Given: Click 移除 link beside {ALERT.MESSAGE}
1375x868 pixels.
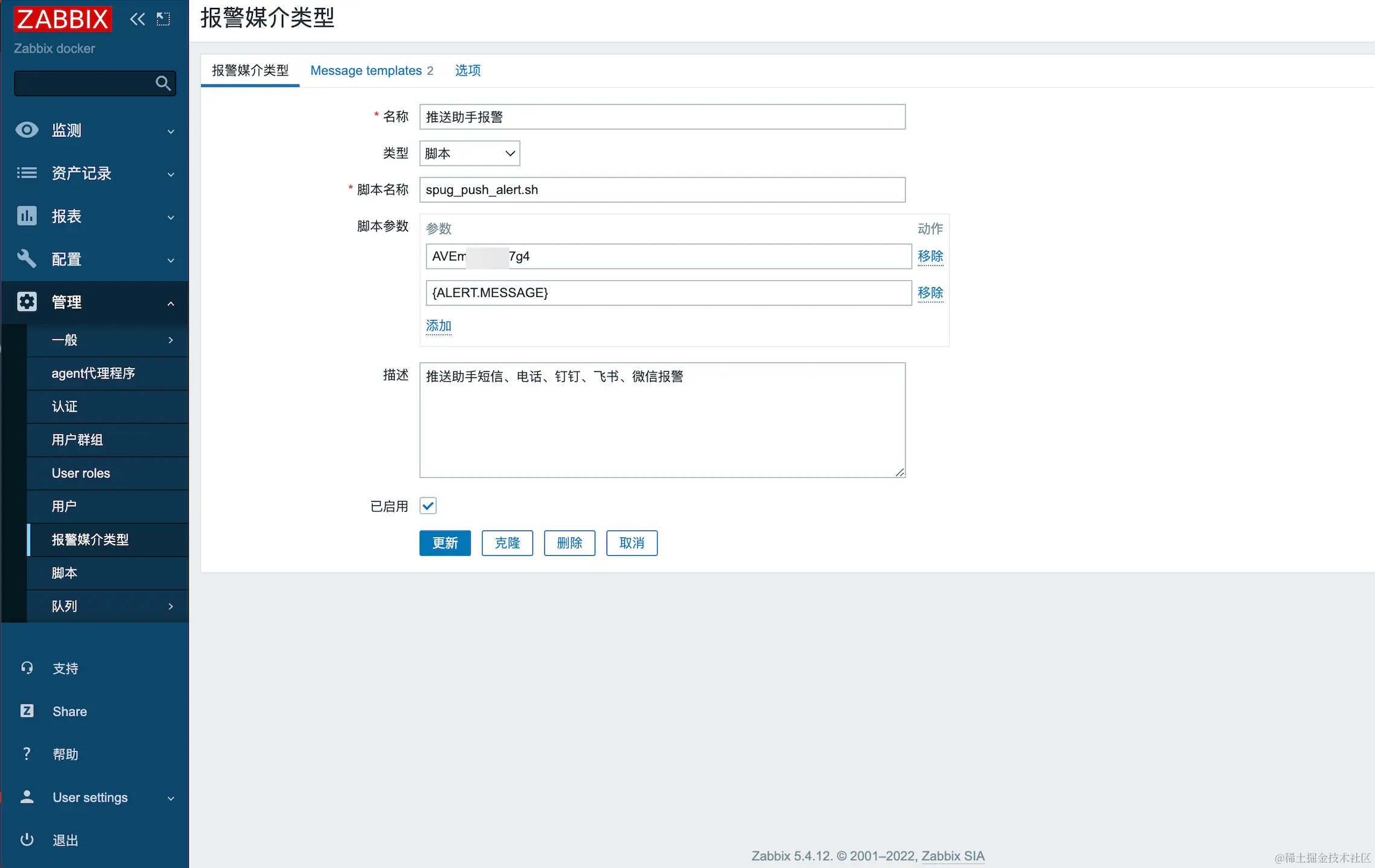Looking at the screenshot, I should tap(930, 293).
